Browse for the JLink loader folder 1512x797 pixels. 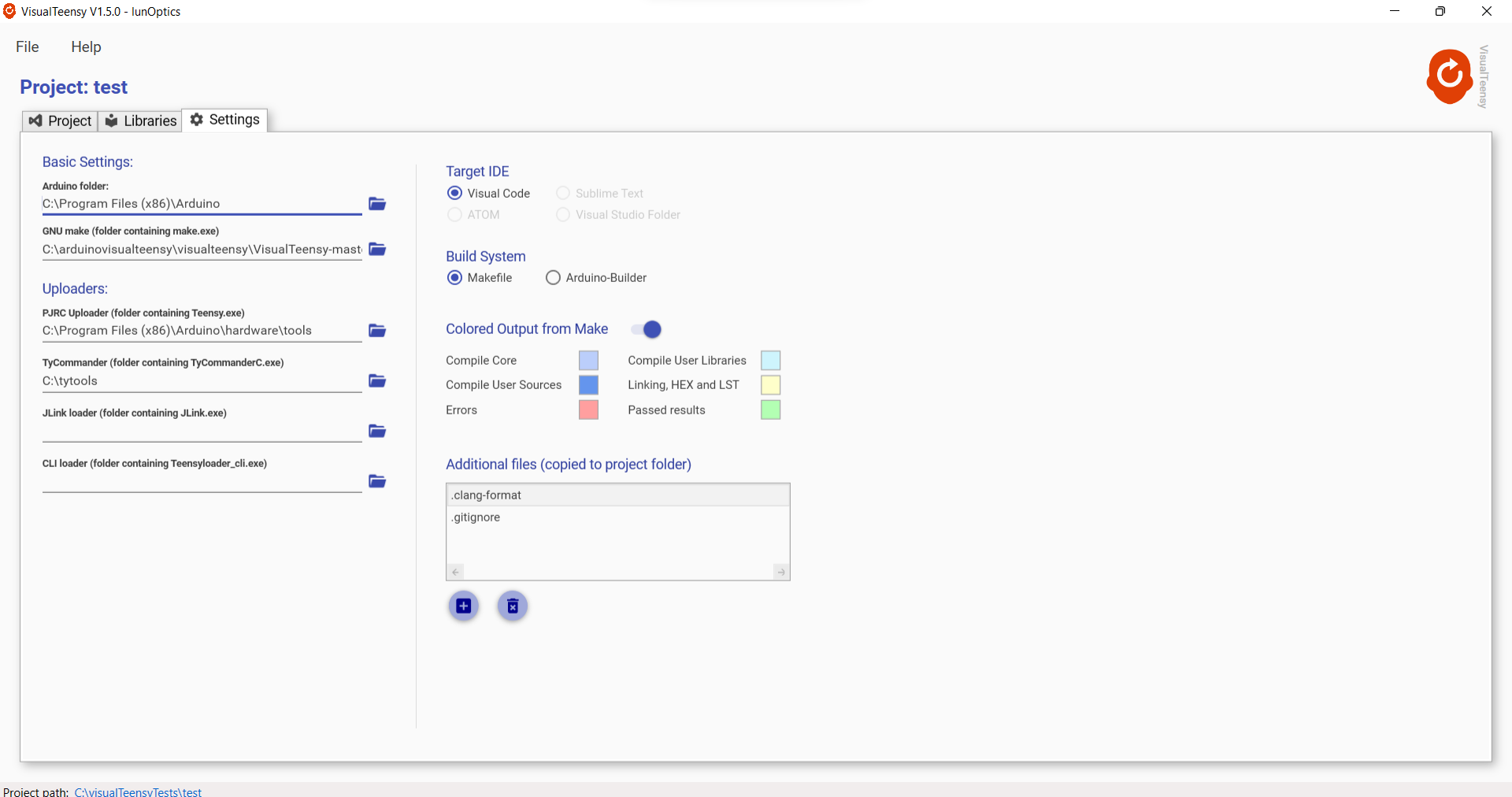tap(377, 431)
